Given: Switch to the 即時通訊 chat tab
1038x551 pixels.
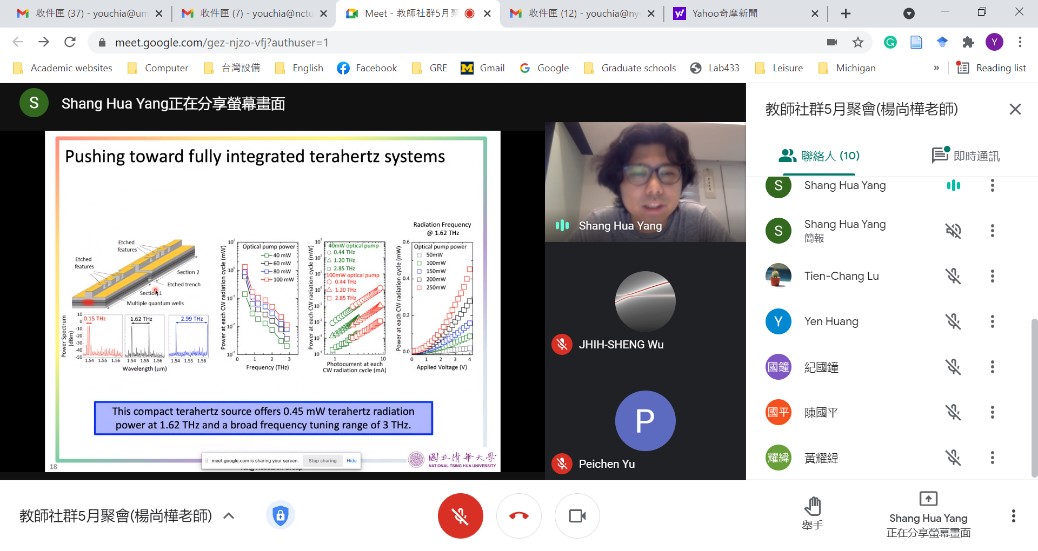Looking at the screenshot, I should tap(965, 155).
